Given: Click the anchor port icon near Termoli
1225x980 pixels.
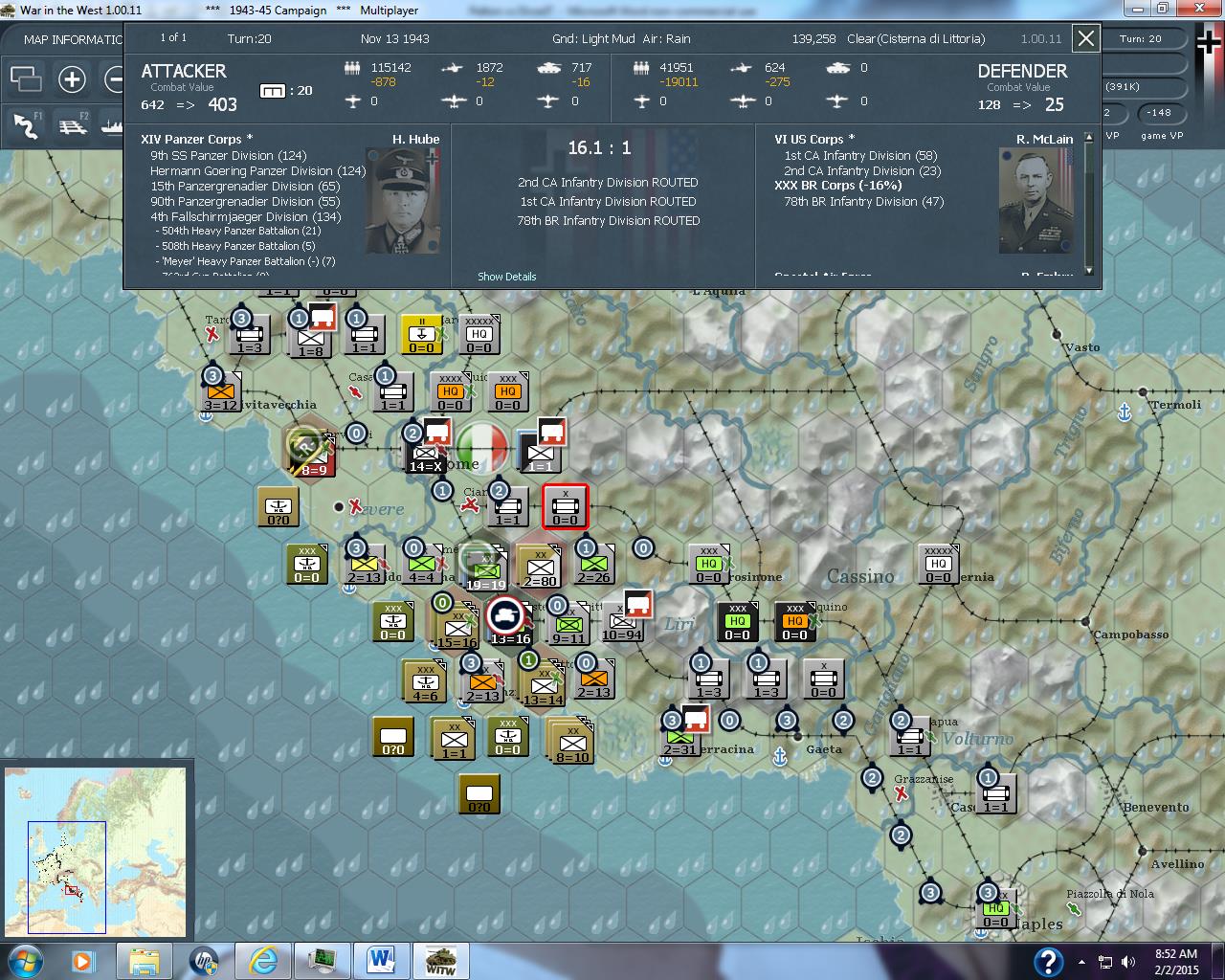Looking at the screenshot, I should (x=1125, y=412).
